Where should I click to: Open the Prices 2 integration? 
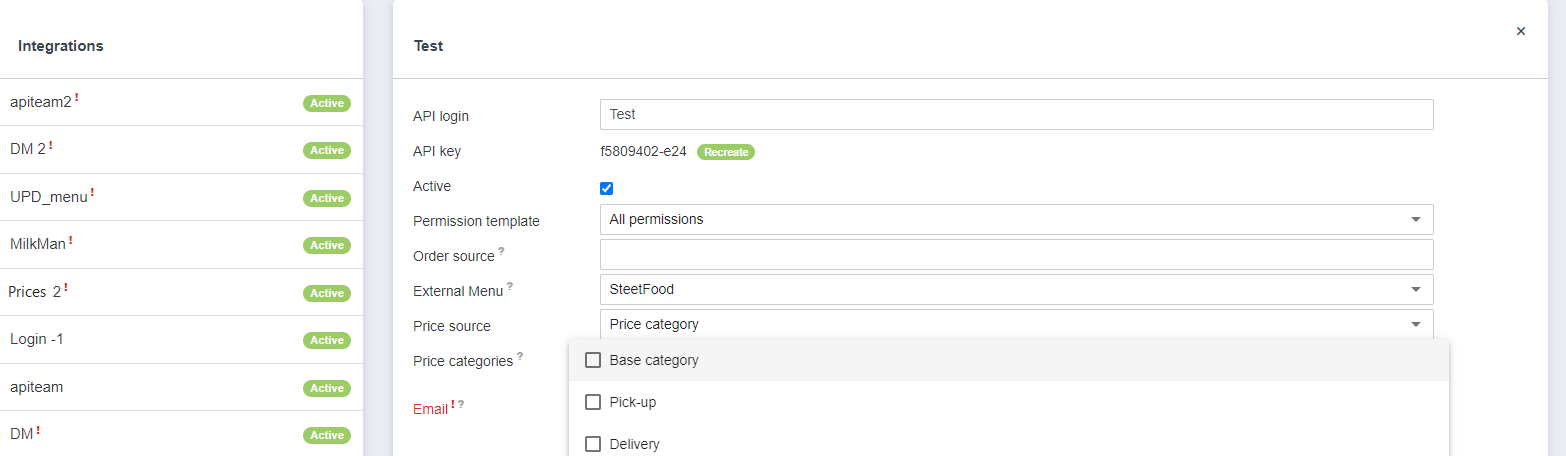34,292
